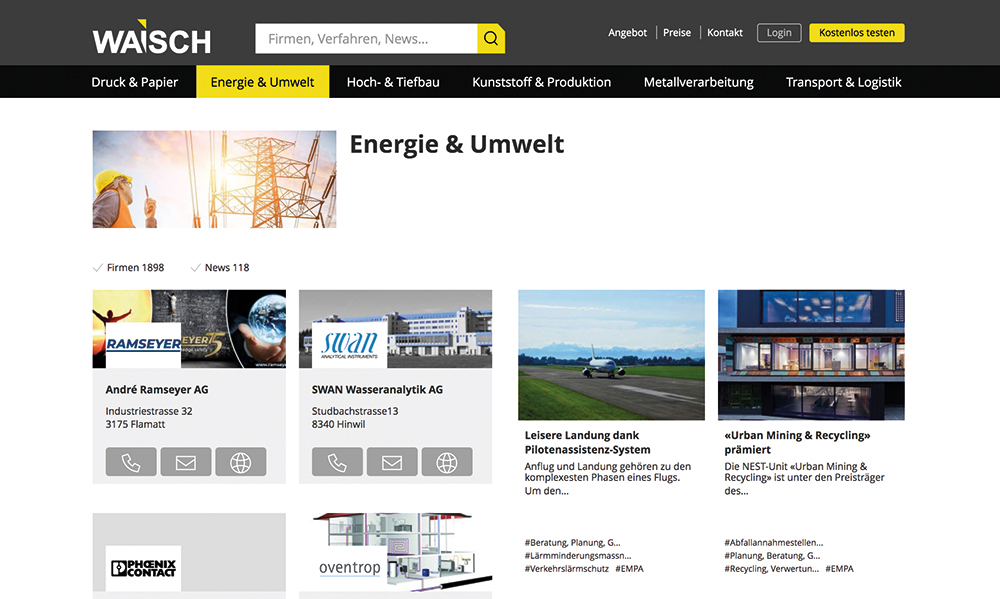This screenshot has height=599, width=1000.
Task: Open the Hoch- & Tiefbau category
Action: pyautogui.click(x=393, y=82)
